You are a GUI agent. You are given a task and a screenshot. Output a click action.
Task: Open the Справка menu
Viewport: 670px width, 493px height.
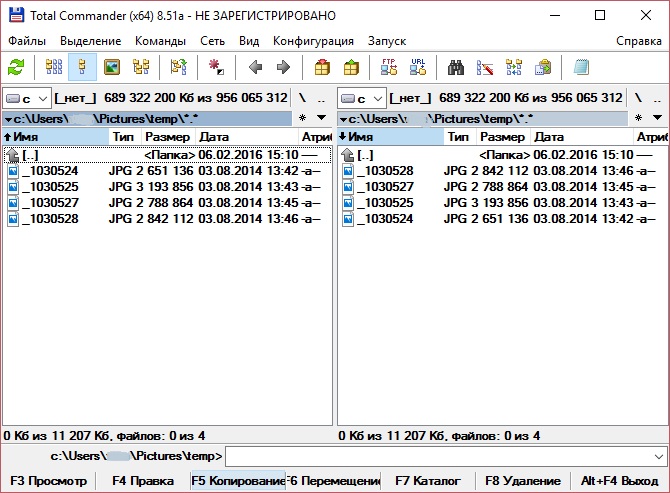click(639, 41)
